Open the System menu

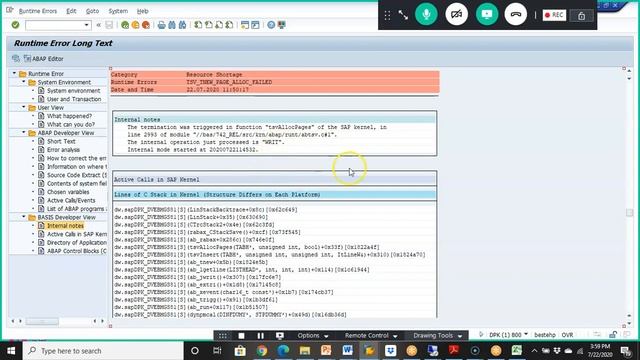coord(118,11)
